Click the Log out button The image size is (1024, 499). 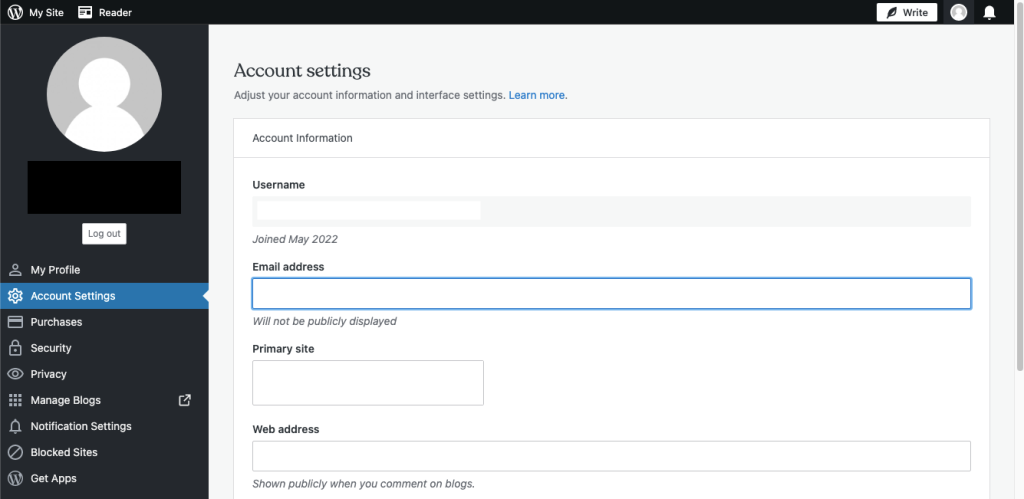tap(104, 234)
